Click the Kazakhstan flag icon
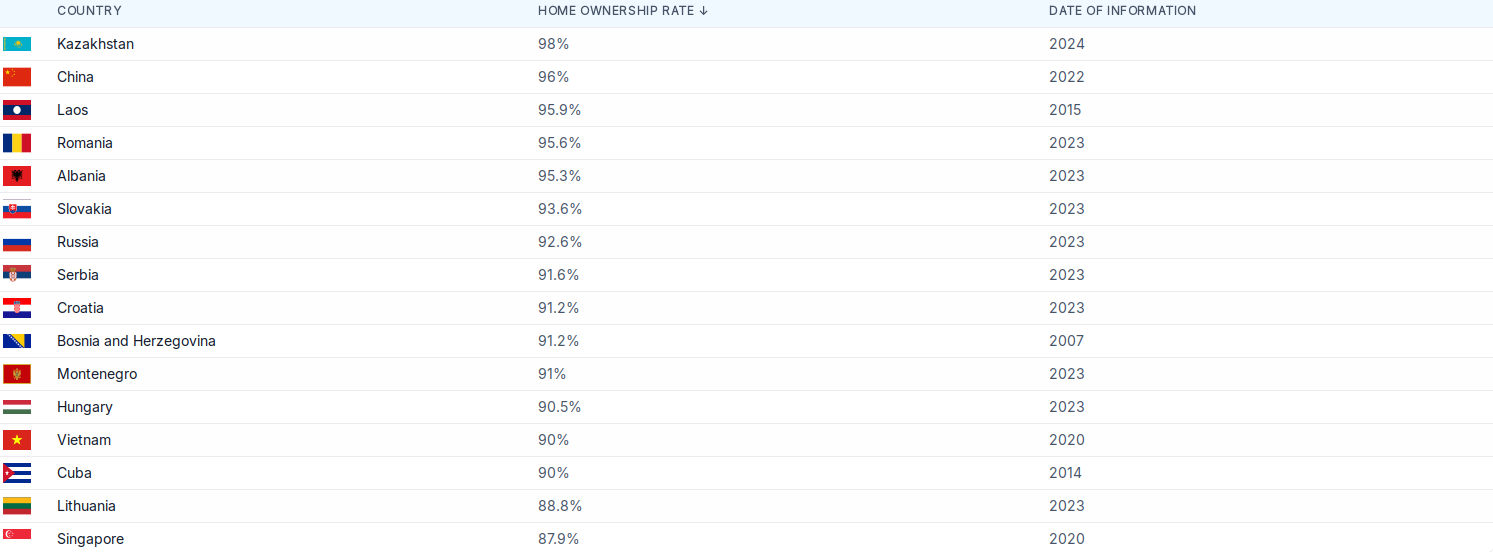Viewport: 1493px width, 552px height. click(17, 44)
